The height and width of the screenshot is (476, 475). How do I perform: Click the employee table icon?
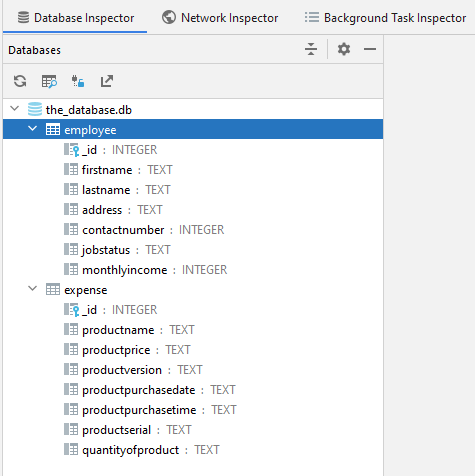53,129
